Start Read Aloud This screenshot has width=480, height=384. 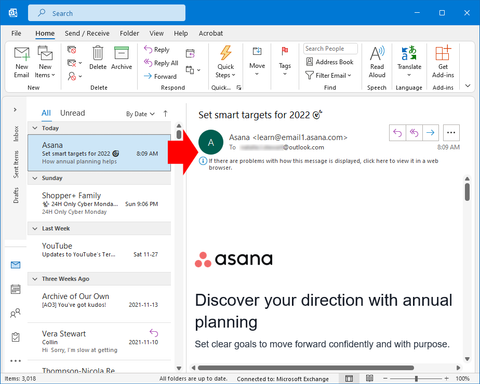pyautogui.click(x=377, y=62)
